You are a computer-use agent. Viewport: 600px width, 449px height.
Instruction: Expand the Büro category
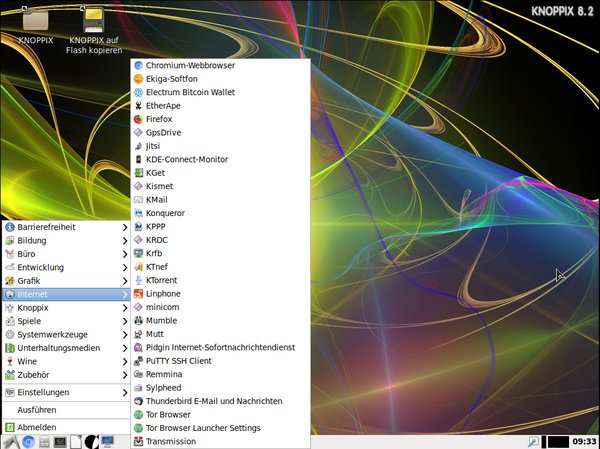coord(66,254)
